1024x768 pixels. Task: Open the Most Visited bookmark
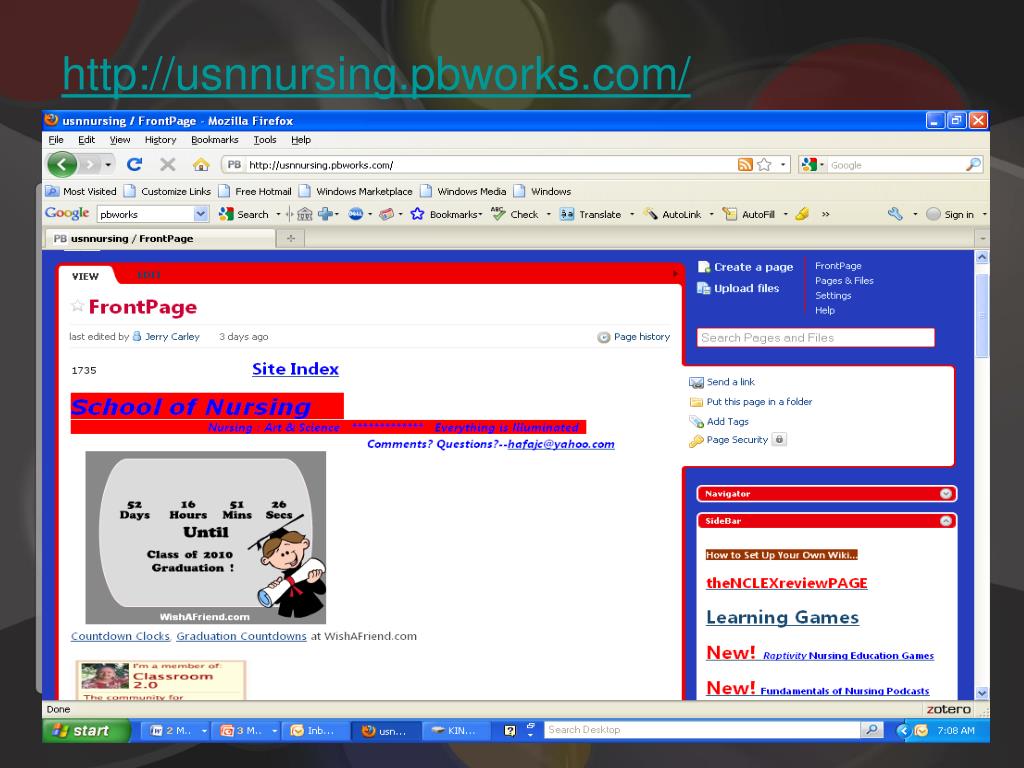click(80, 191)
